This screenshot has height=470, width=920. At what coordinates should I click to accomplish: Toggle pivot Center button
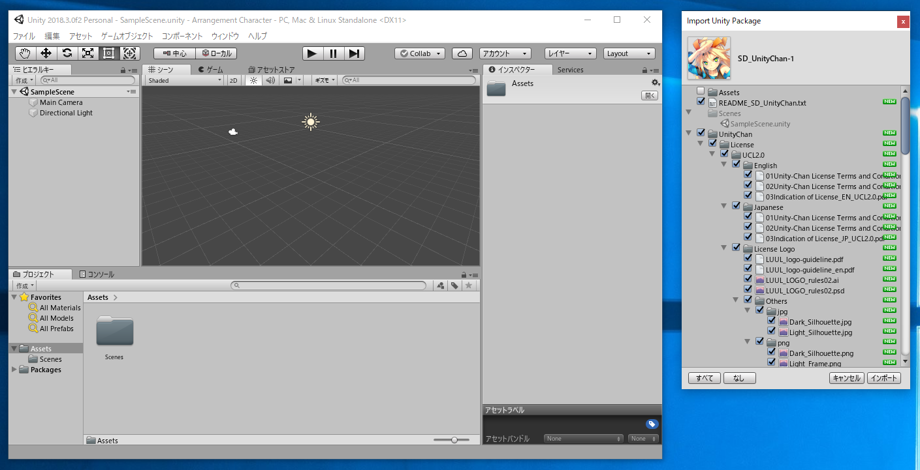point(174,53)
